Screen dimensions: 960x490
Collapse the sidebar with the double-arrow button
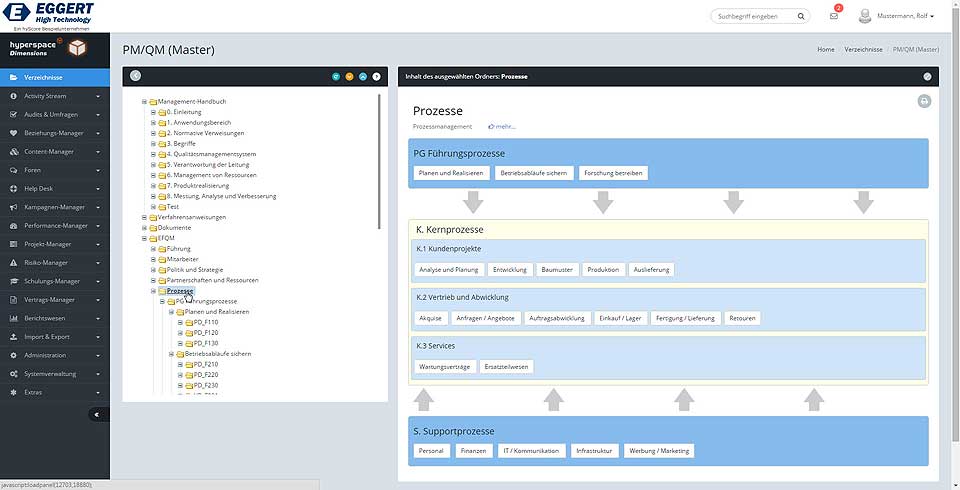96,414
